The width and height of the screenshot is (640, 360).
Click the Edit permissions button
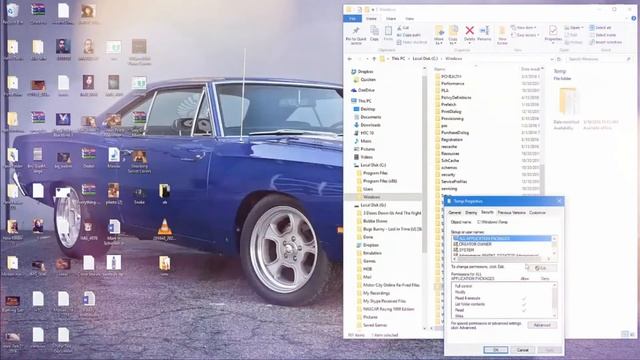coord(543,268)
